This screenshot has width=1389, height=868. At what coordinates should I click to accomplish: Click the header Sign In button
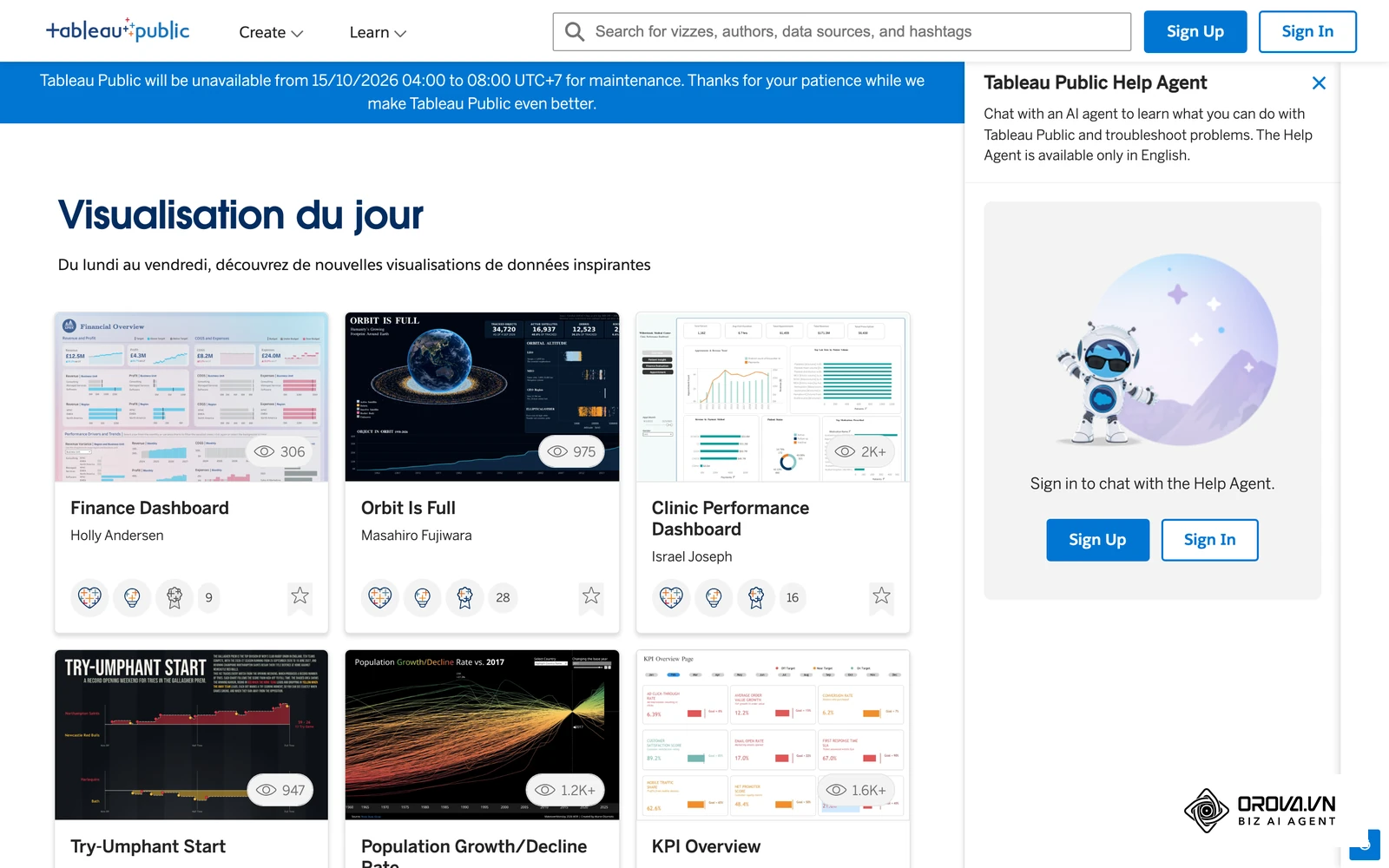[x=1307, y=32]
